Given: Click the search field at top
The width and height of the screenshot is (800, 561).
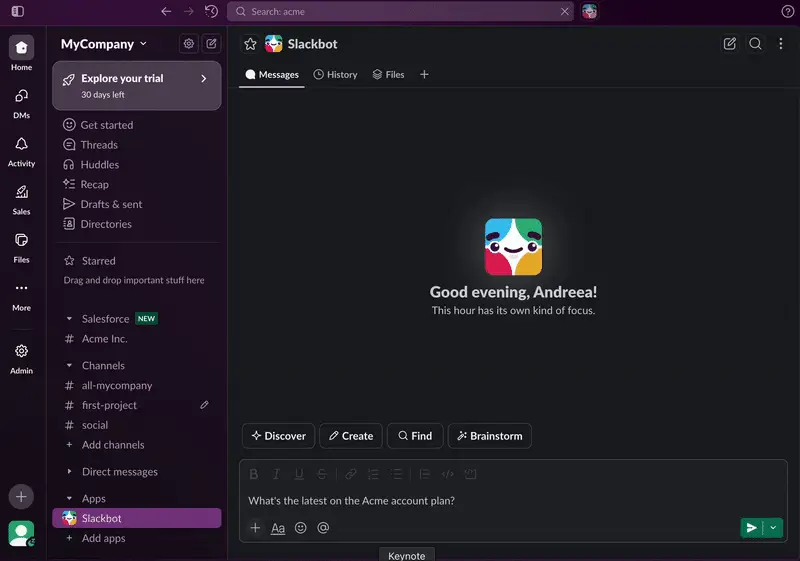Looking at the screenshot, I should [x=400, y=12].
